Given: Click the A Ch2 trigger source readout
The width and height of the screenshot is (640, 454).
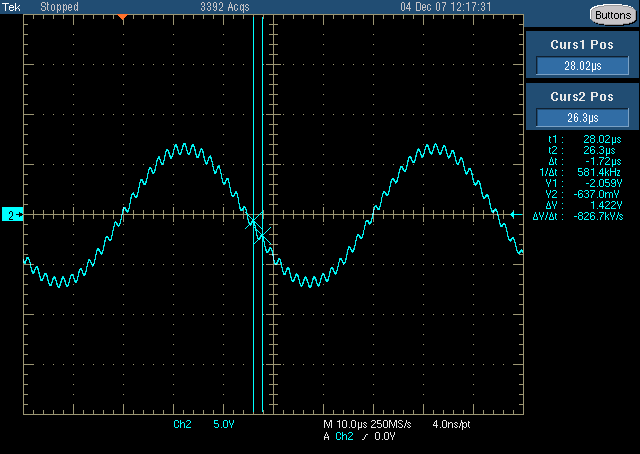Looking at the screenshot, I should [x=338, y=436].
